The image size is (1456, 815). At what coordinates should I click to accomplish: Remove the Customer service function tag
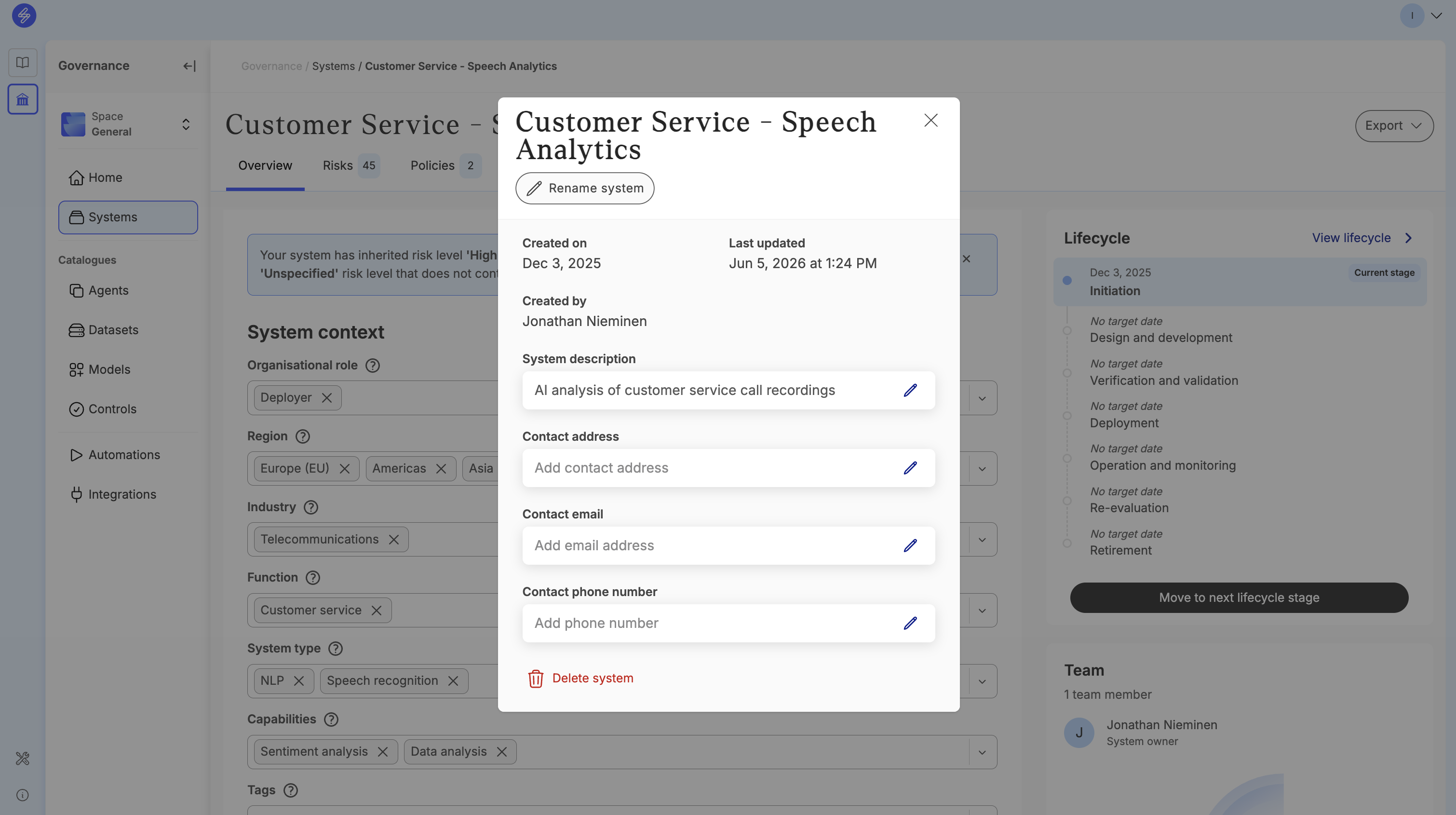(x=377, y=611)
